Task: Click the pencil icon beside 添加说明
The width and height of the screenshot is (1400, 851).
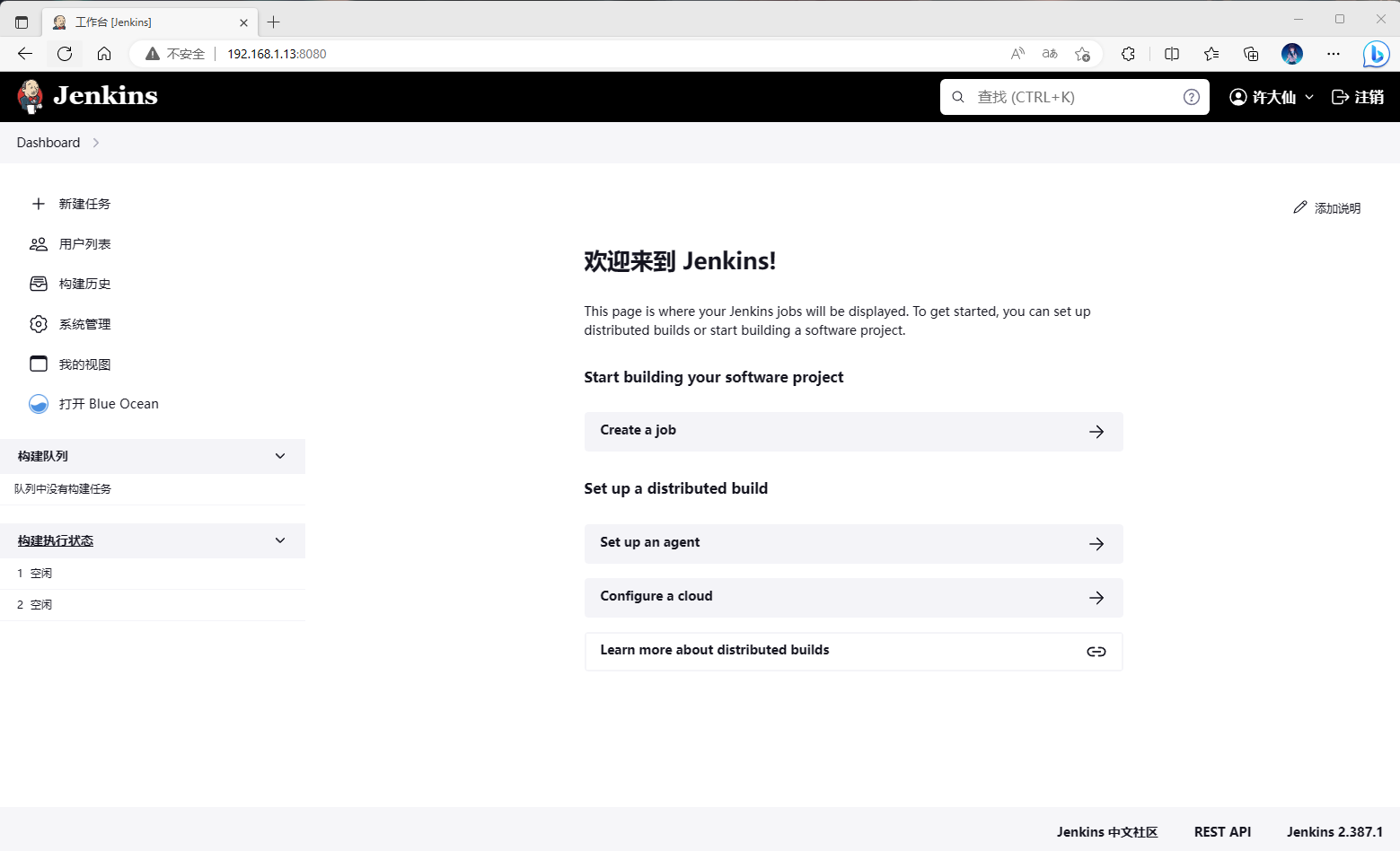Action: [x=1299, y=207]
